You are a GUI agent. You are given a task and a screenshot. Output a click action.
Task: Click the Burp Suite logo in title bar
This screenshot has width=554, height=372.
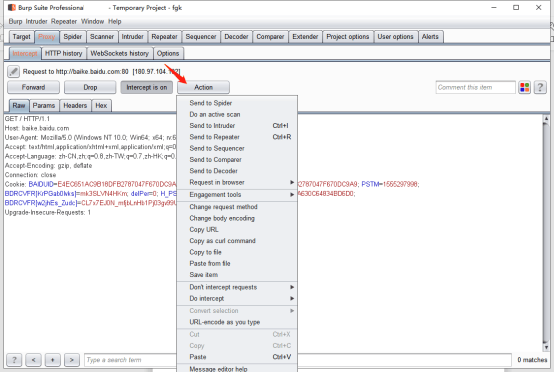pos(12,7)
